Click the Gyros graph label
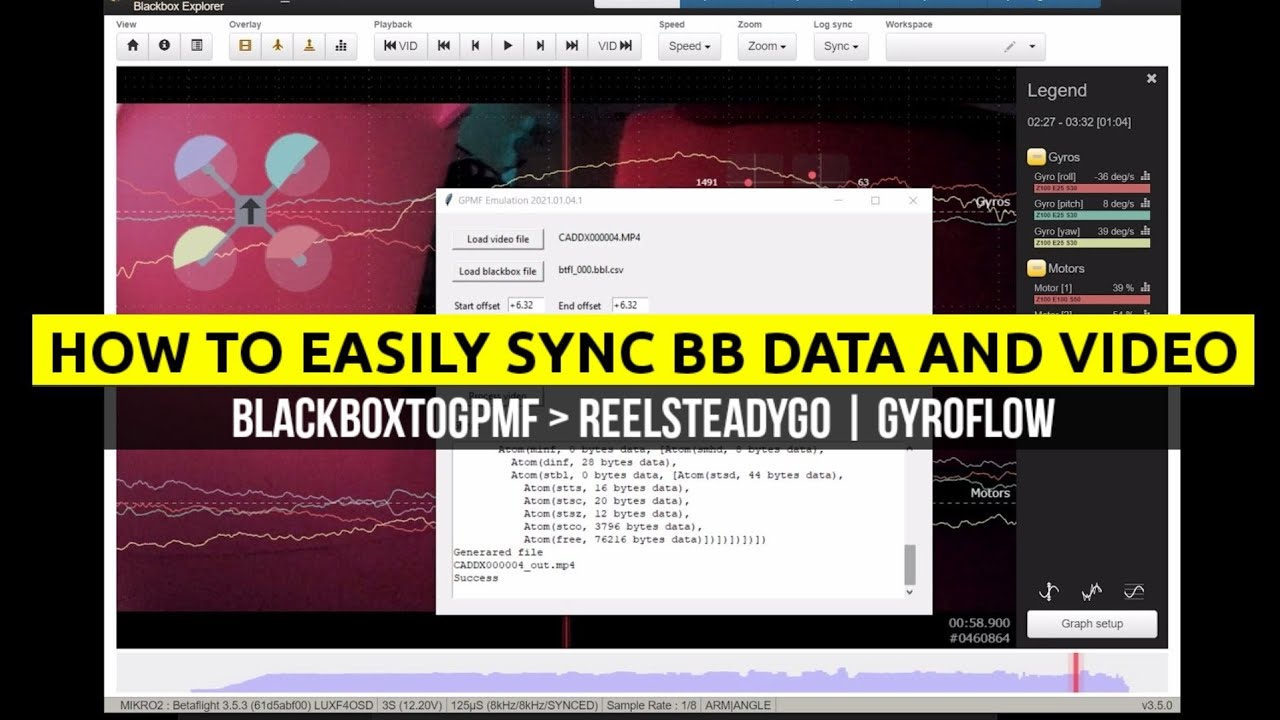The image size is (1280, 720). [992, 203]
